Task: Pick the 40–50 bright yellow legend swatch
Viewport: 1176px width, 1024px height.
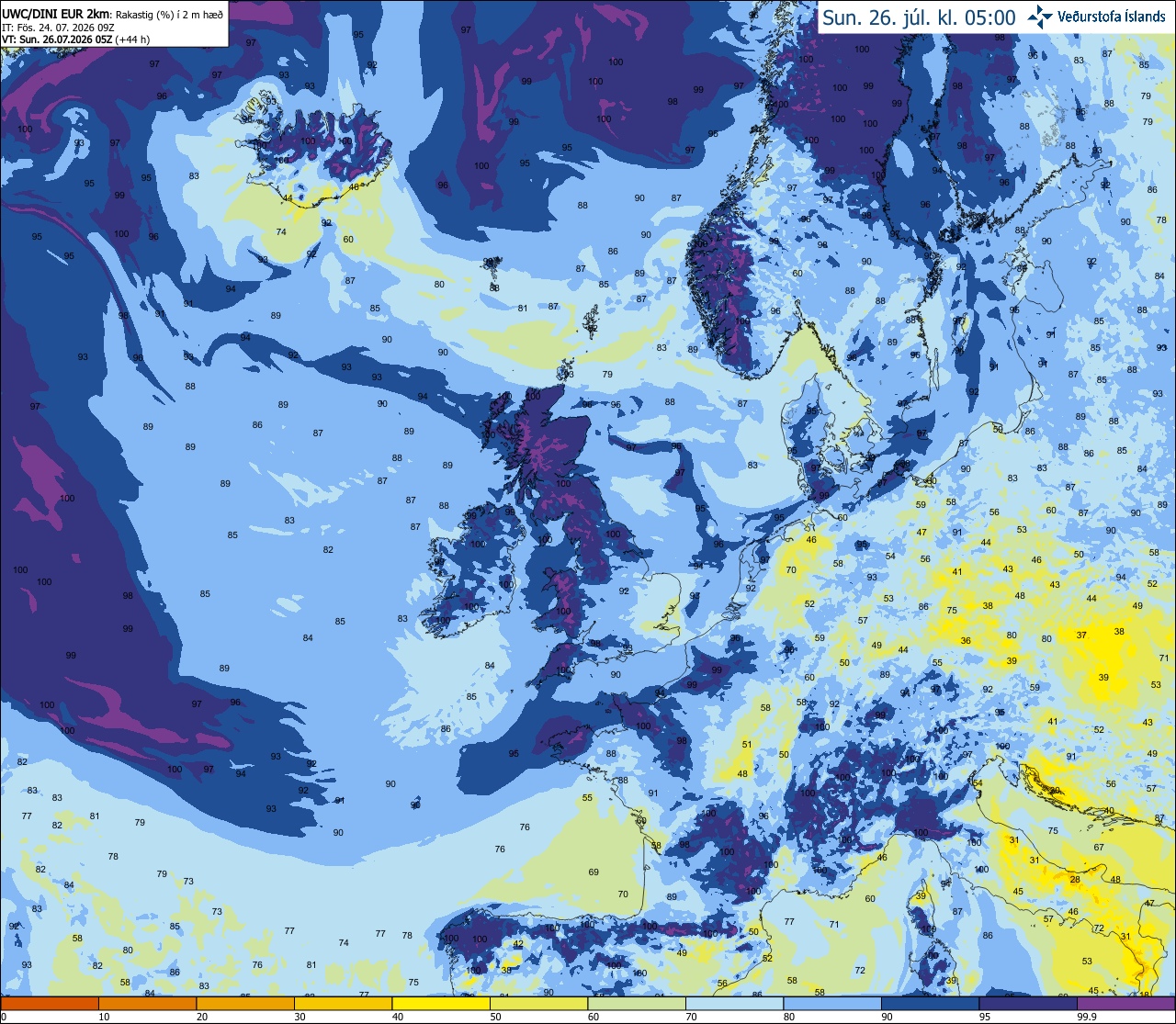Action: click(441, 1003)
